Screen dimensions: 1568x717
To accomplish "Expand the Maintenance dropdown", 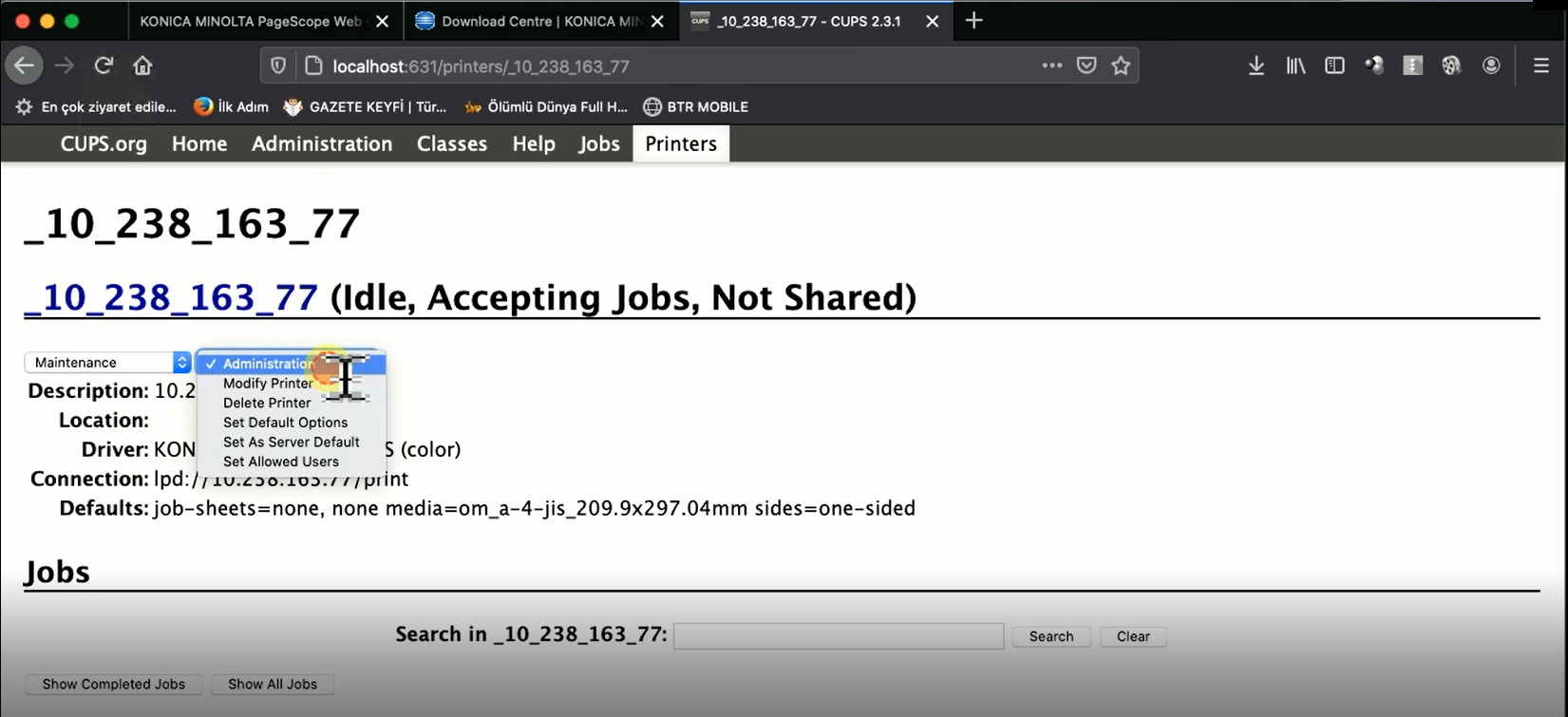I will click(107, 363).
